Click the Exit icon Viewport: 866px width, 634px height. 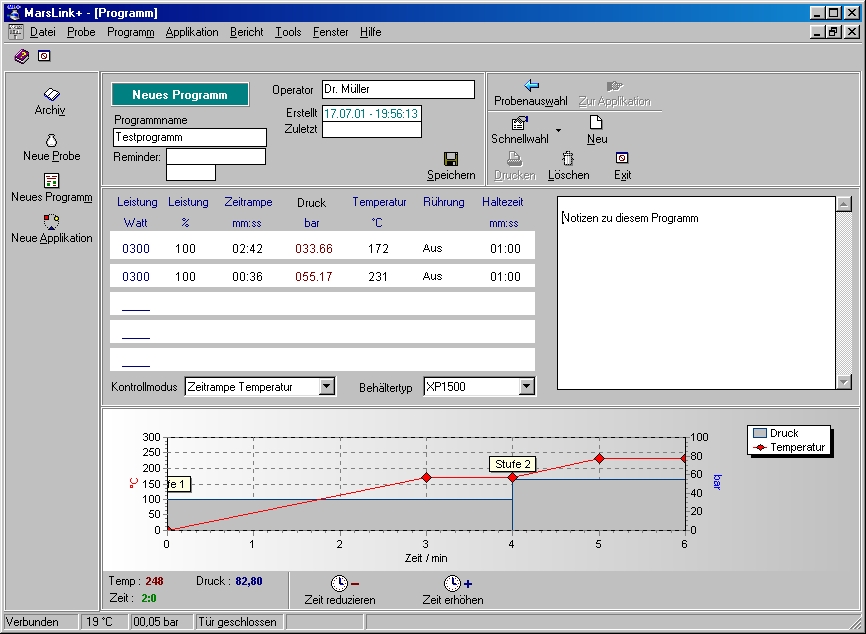(622, 159)
